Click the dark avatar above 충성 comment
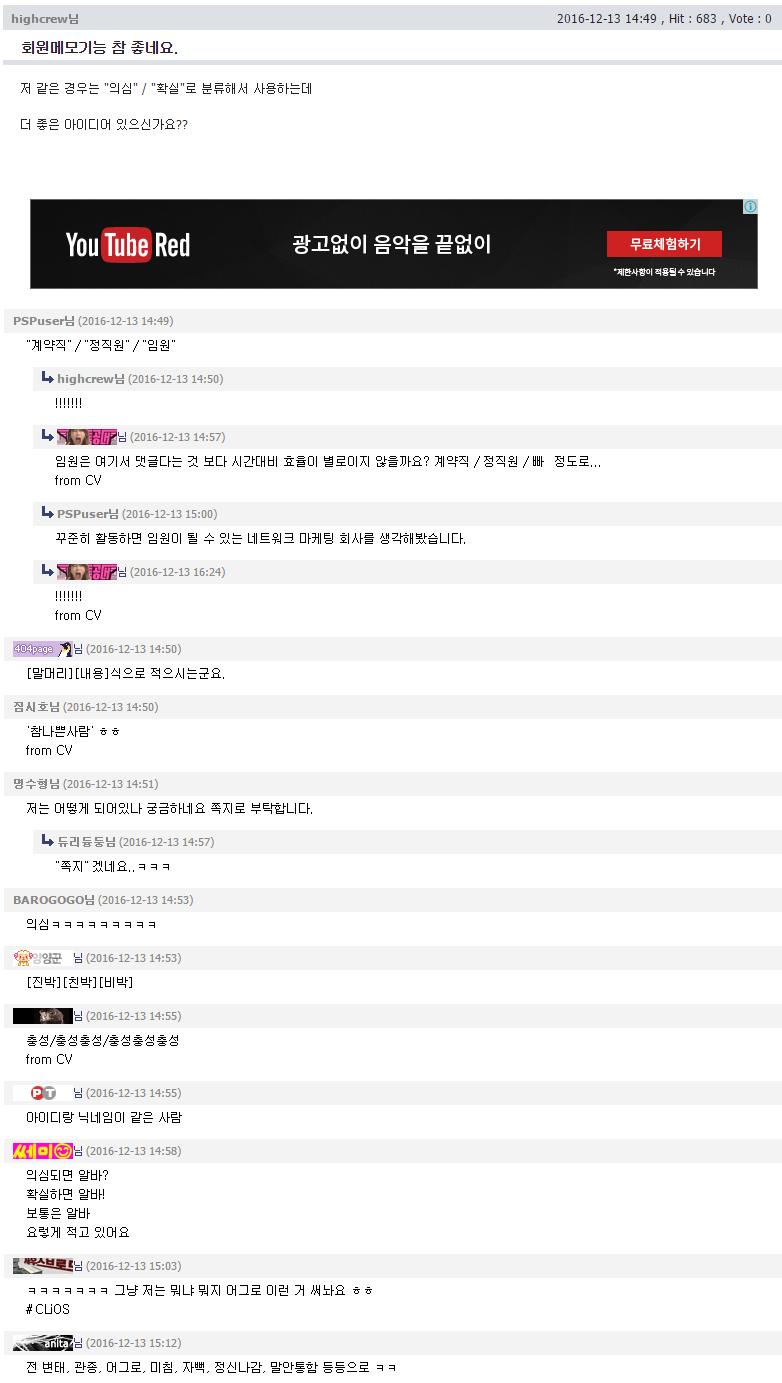This screenshot has width=782, height=1383. 43,1016
